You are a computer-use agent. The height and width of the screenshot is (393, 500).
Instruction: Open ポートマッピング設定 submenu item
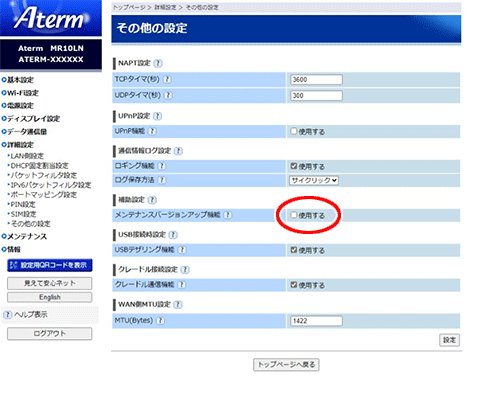tap(43, 195)
